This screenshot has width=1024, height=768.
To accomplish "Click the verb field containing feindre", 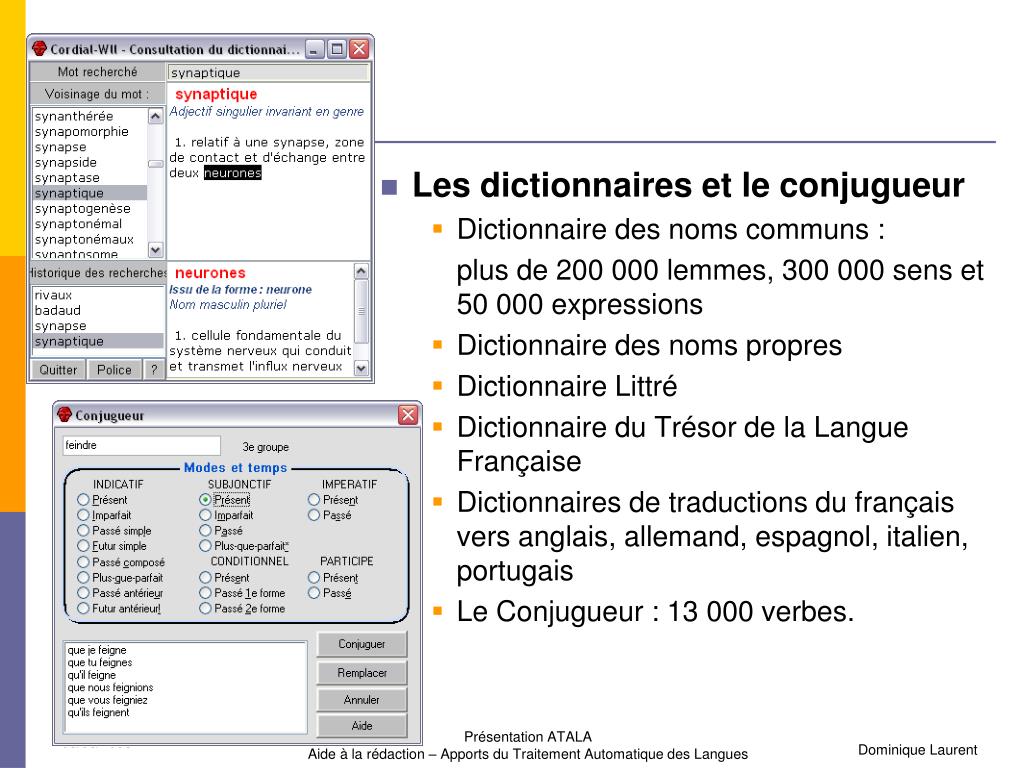I will [x=142, y=445].
